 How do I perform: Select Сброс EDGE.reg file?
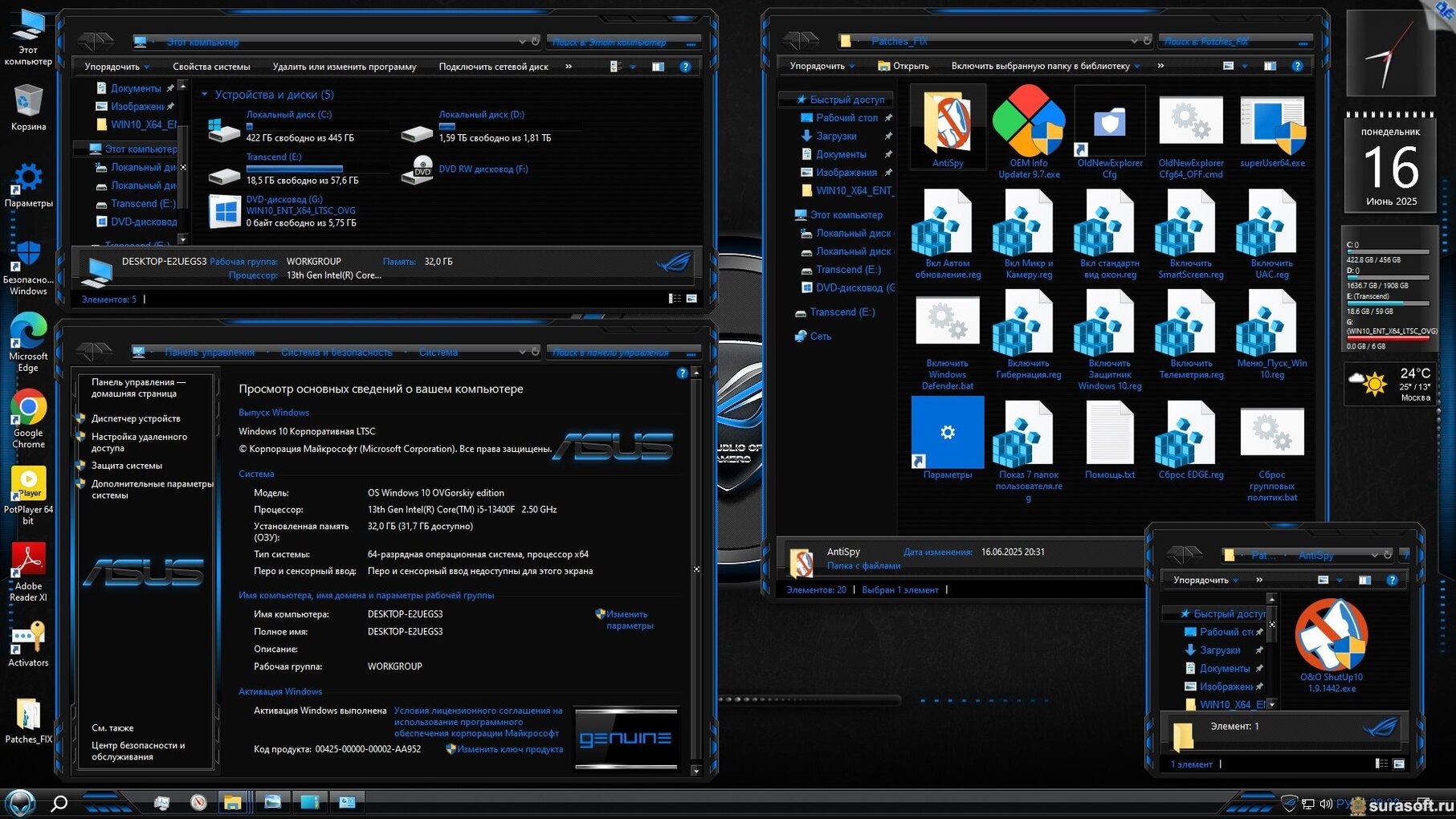click(x=1191, y=440)
